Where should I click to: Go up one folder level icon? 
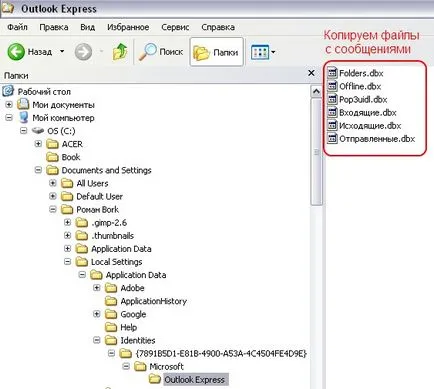tap(120, 52)
